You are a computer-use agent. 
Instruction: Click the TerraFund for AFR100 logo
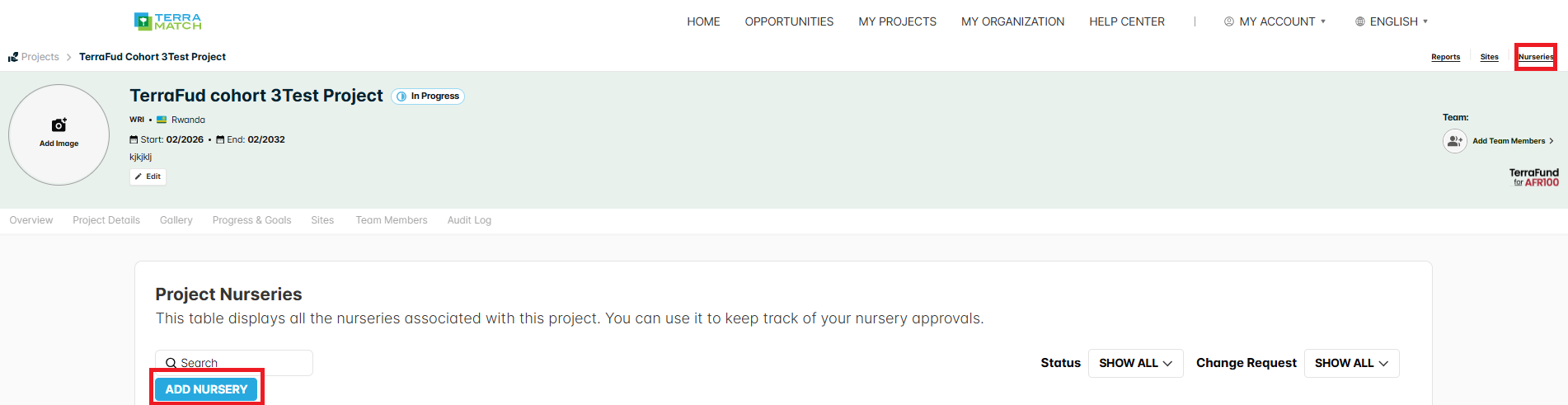(x=1534, y=177)
